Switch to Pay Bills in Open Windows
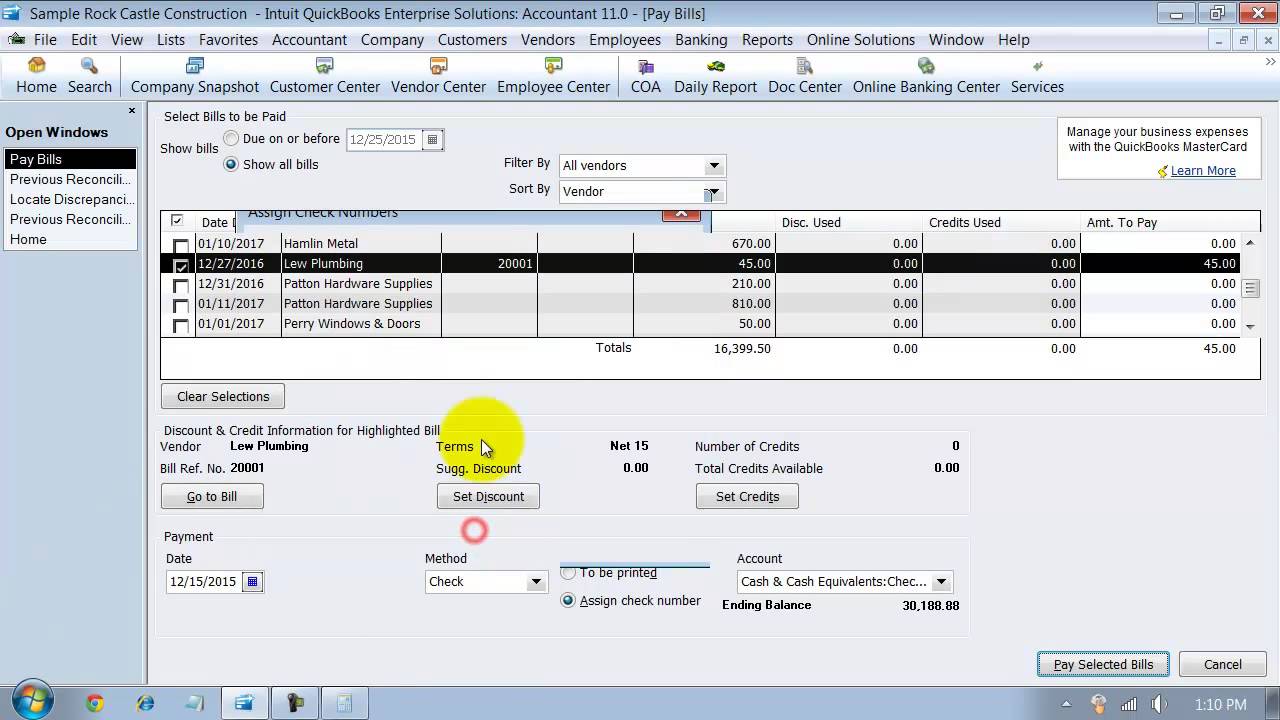This screenshot has height=720, width=1280. (70, 159)
